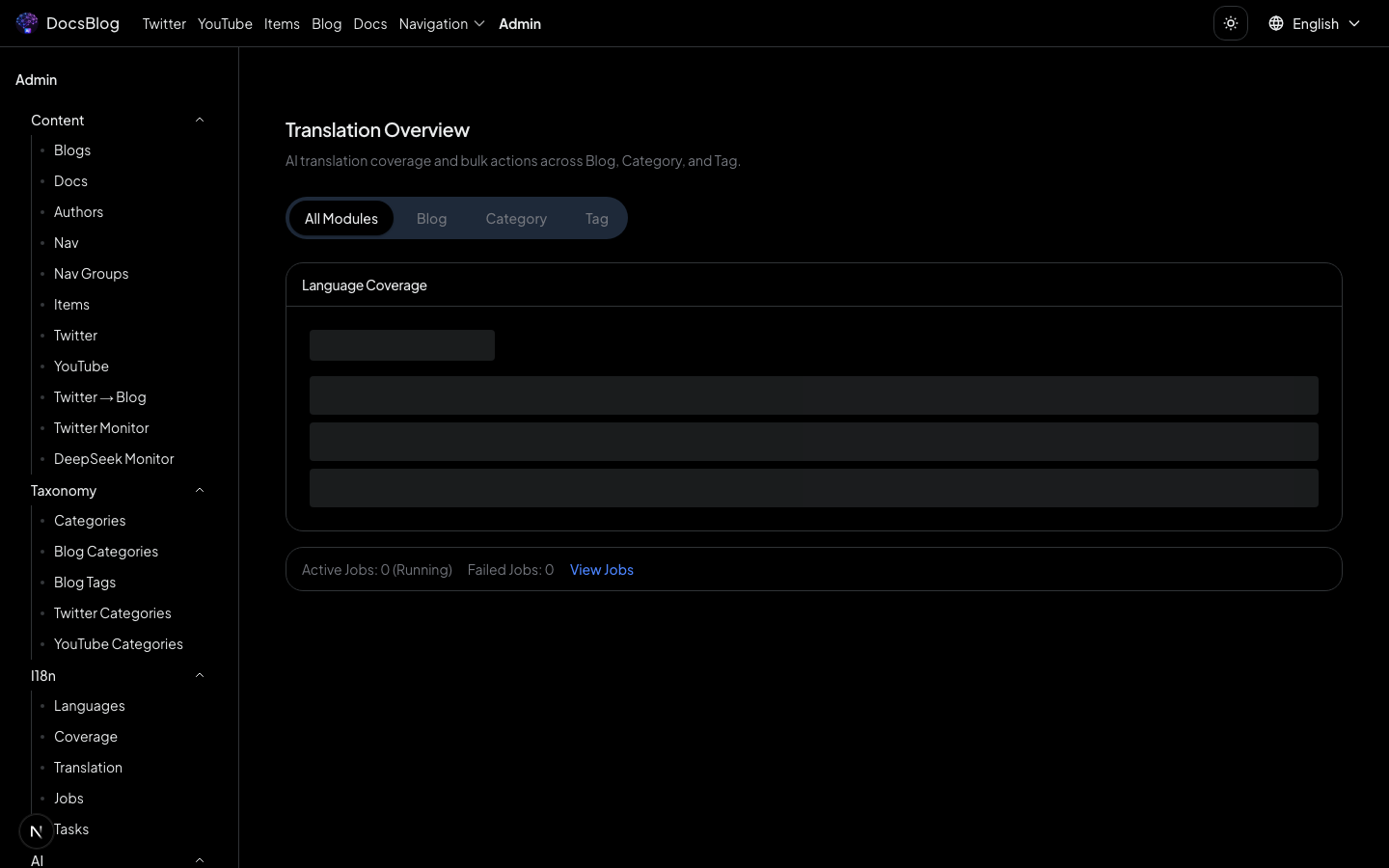Click the globe language icon
Screen dimensions: 1389x868
(1276, 23)
